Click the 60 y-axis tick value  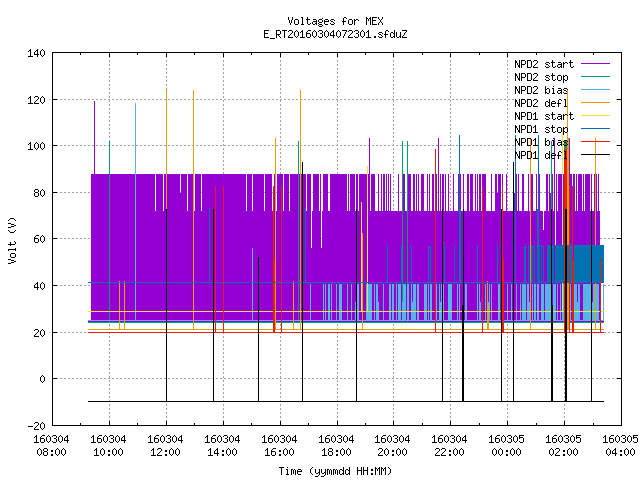(x=39, y=239)
